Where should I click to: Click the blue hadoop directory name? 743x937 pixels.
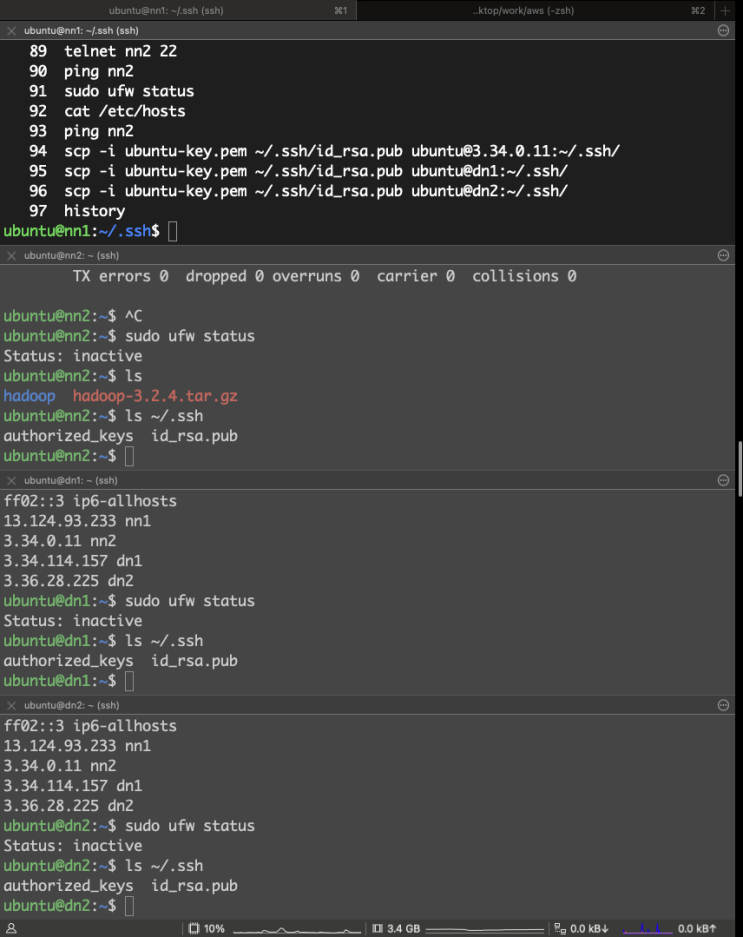29,396
